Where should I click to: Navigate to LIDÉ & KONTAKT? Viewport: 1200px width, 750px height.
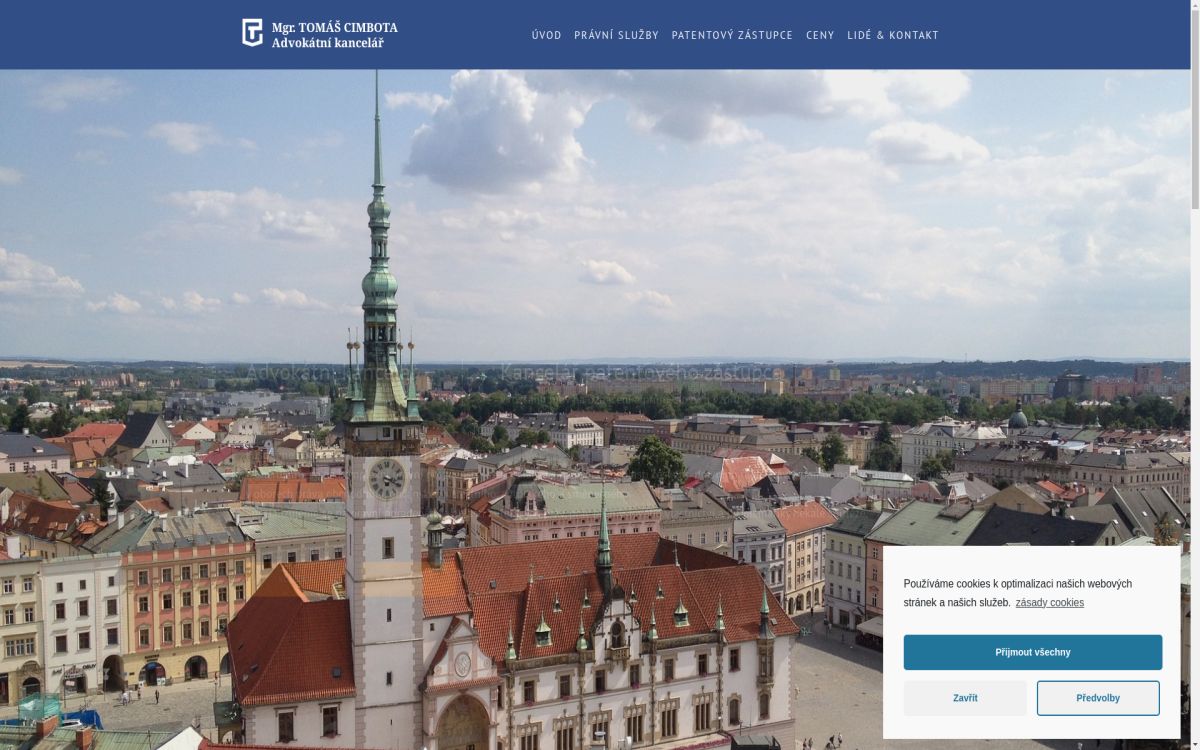pos(892,35)
